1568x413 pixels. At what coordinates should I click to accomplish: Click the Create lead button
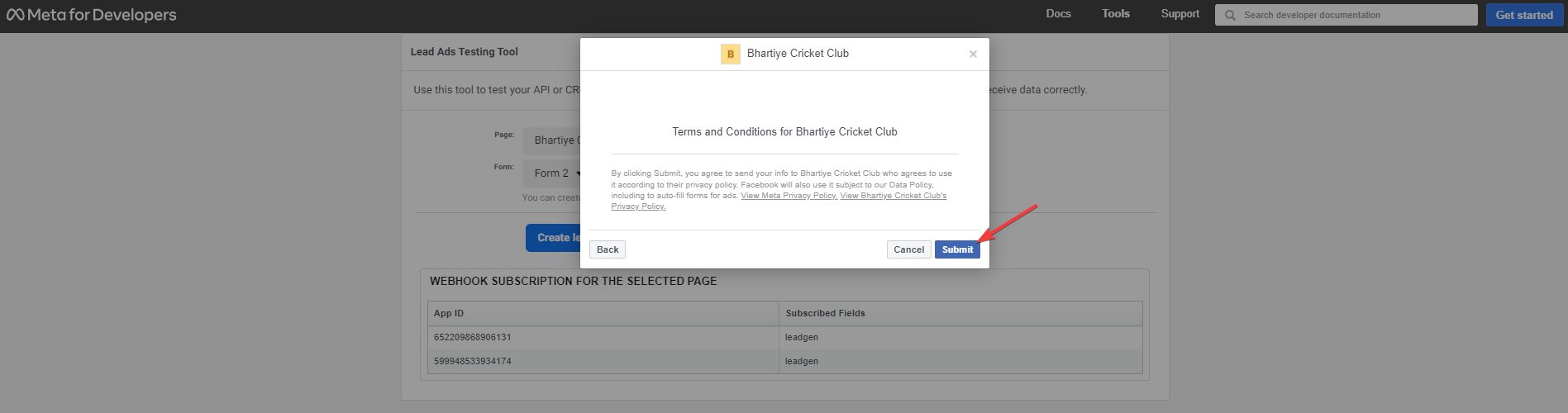[x=554, y=238]
